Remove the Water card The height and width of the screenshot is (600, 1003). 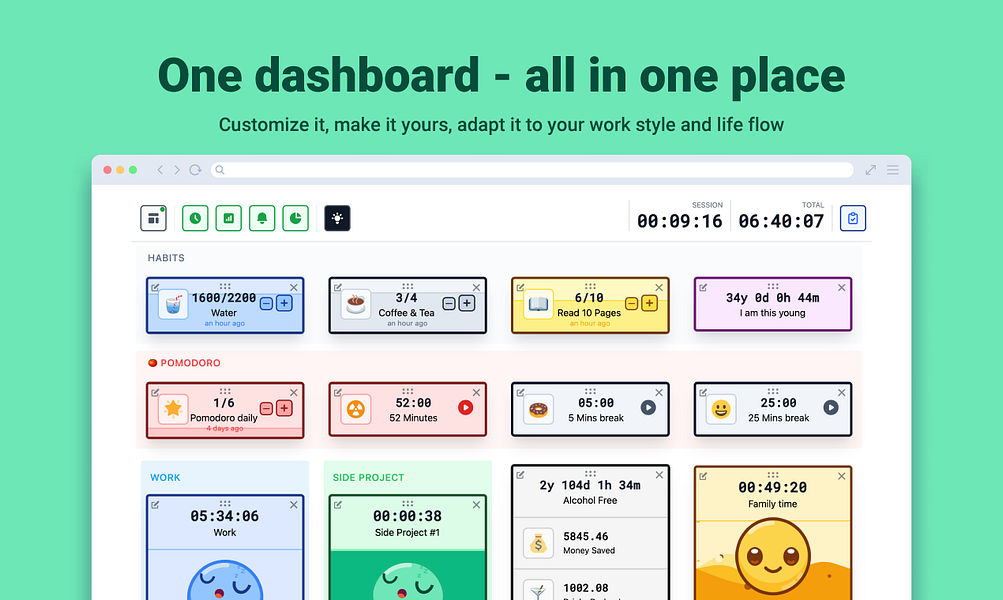[x=294, y=288]
